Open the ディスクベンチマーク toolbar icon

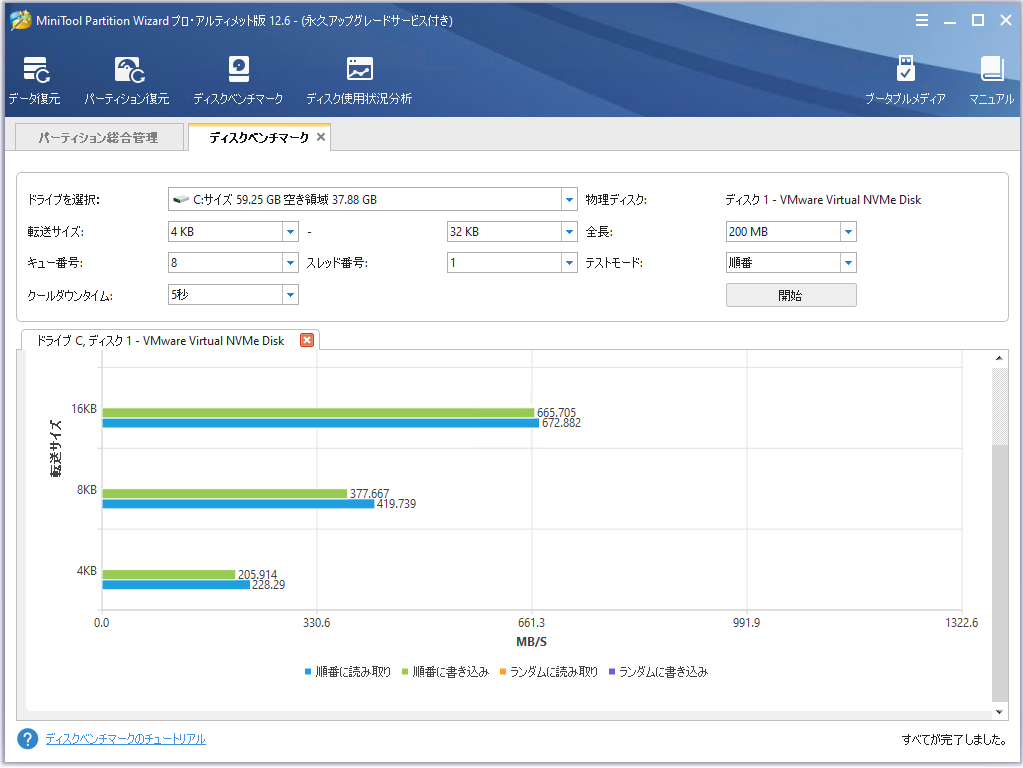point(238,81)
